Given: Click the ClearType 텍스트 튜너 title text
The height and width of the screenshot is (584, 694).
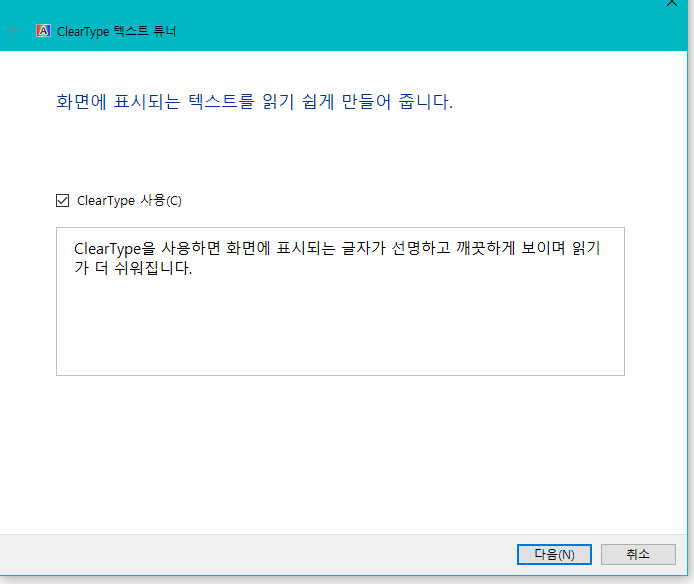Looking at the screenshot, I should [116, 31].
